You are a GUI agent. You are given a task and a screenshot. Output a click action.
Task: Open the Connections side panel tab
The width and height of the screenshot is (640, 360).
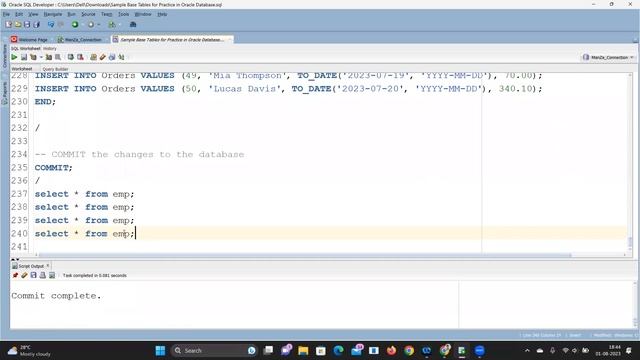(x=5, y=56)
